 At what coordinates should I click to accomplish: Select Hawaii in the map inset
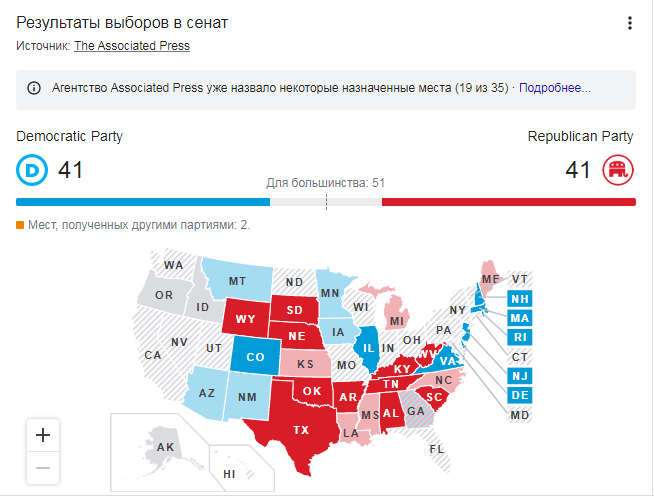point(230,473)
